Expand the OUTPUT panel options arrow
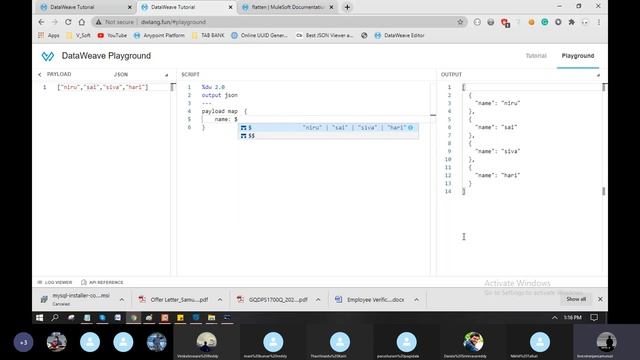The height and width of the screenshot is (360, 640). 598,75
